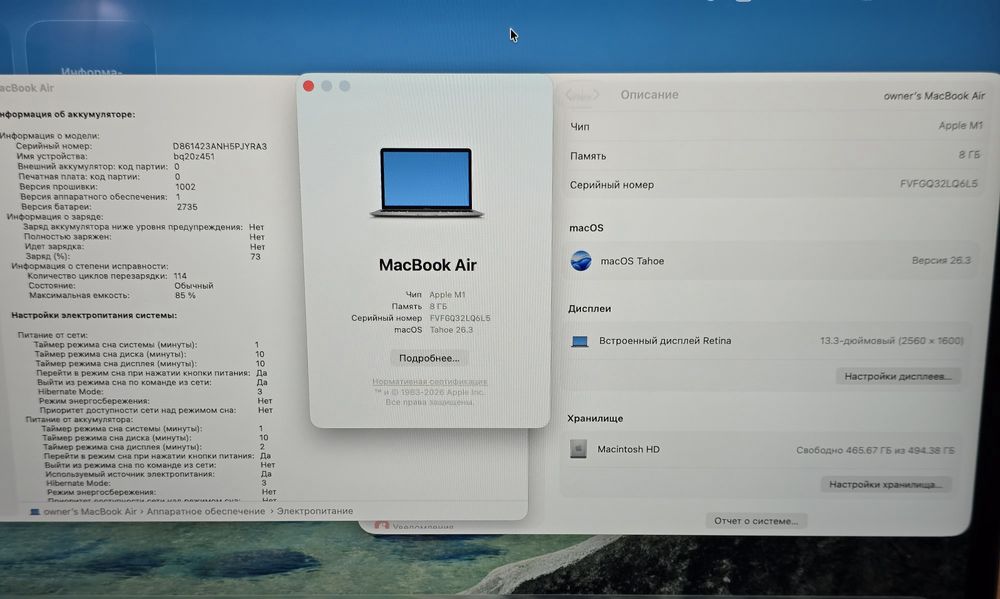
Task: Click serial number FVFGQ32LQ6L5 in System Settings
Action: [938, 184]
